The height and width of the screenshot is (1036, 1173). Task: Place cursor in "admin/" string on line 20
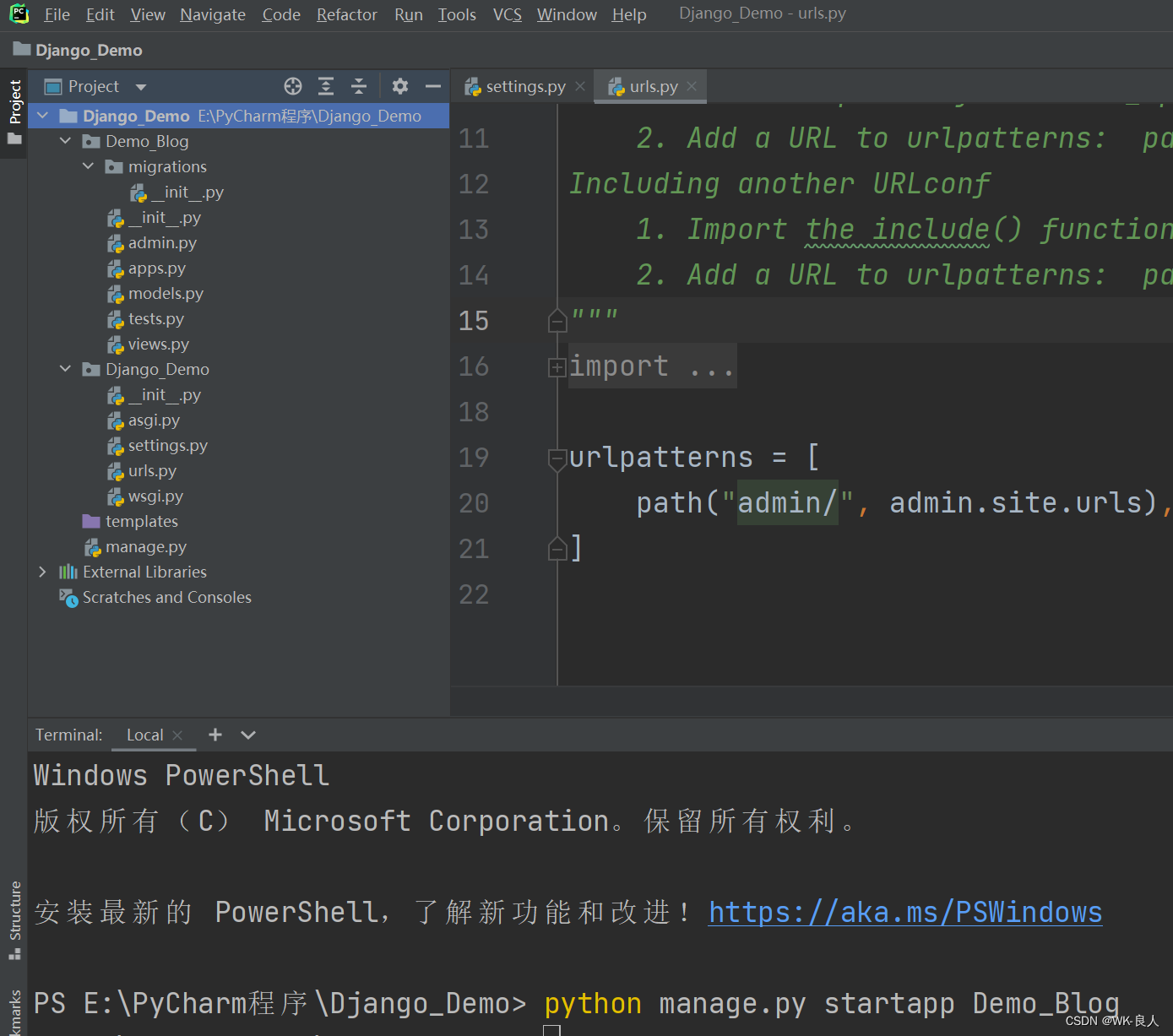(x=787, y=503)
